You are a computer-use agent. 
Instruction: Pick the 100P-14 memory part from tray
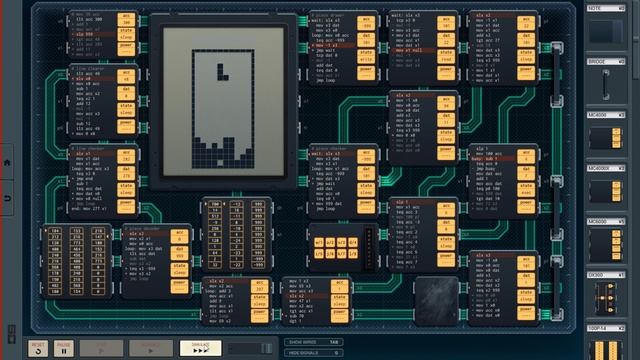coord(606,343)
